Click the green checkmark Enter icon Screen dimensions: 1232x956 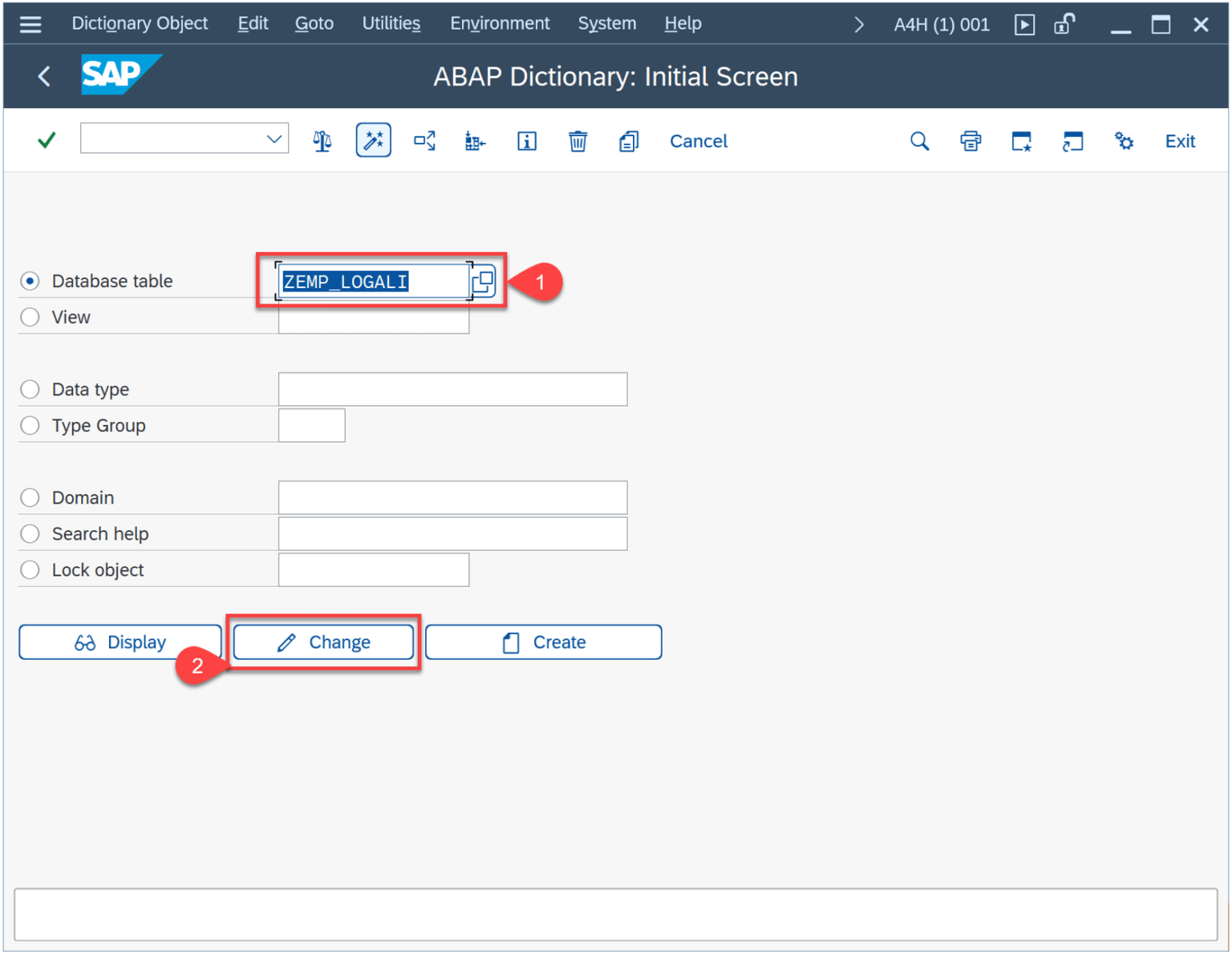(x=47, y=141)
